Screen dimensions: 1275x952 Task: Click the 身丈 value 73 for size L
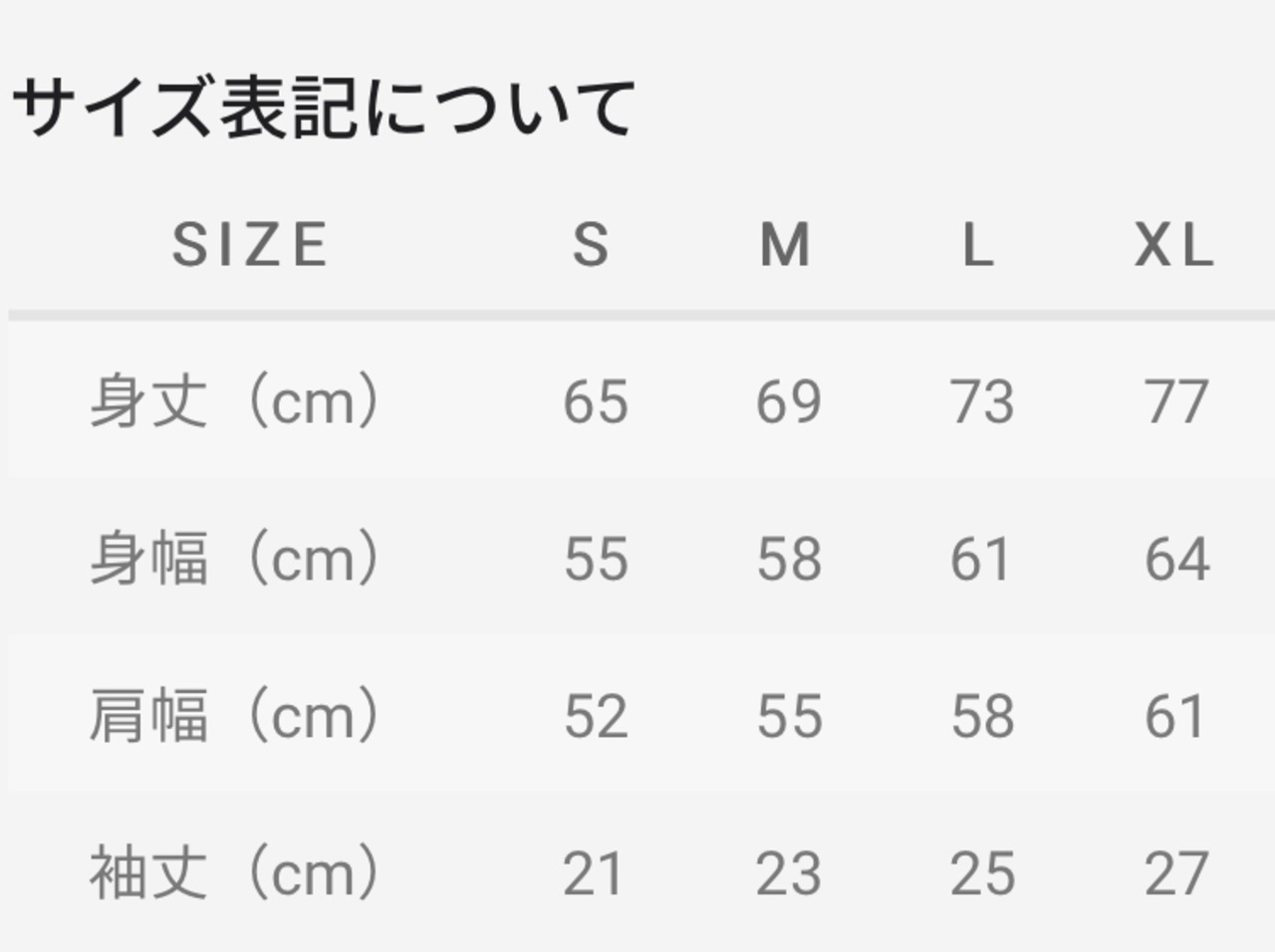coord(982,402)
